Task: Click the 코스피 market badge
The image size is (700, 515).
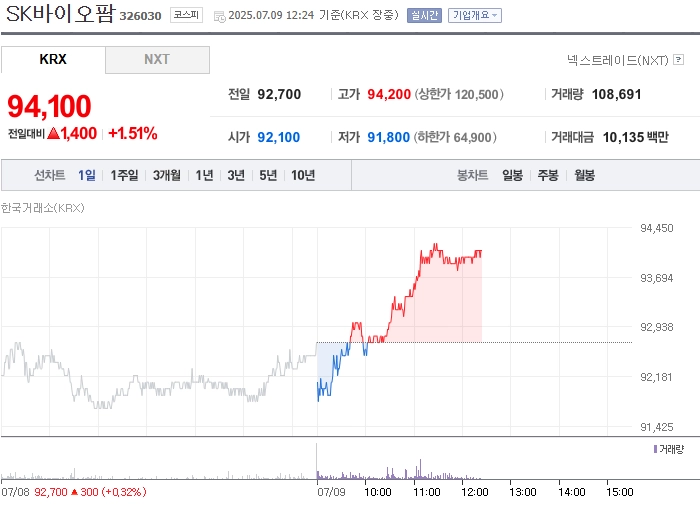Action: (x=186, y=15)
